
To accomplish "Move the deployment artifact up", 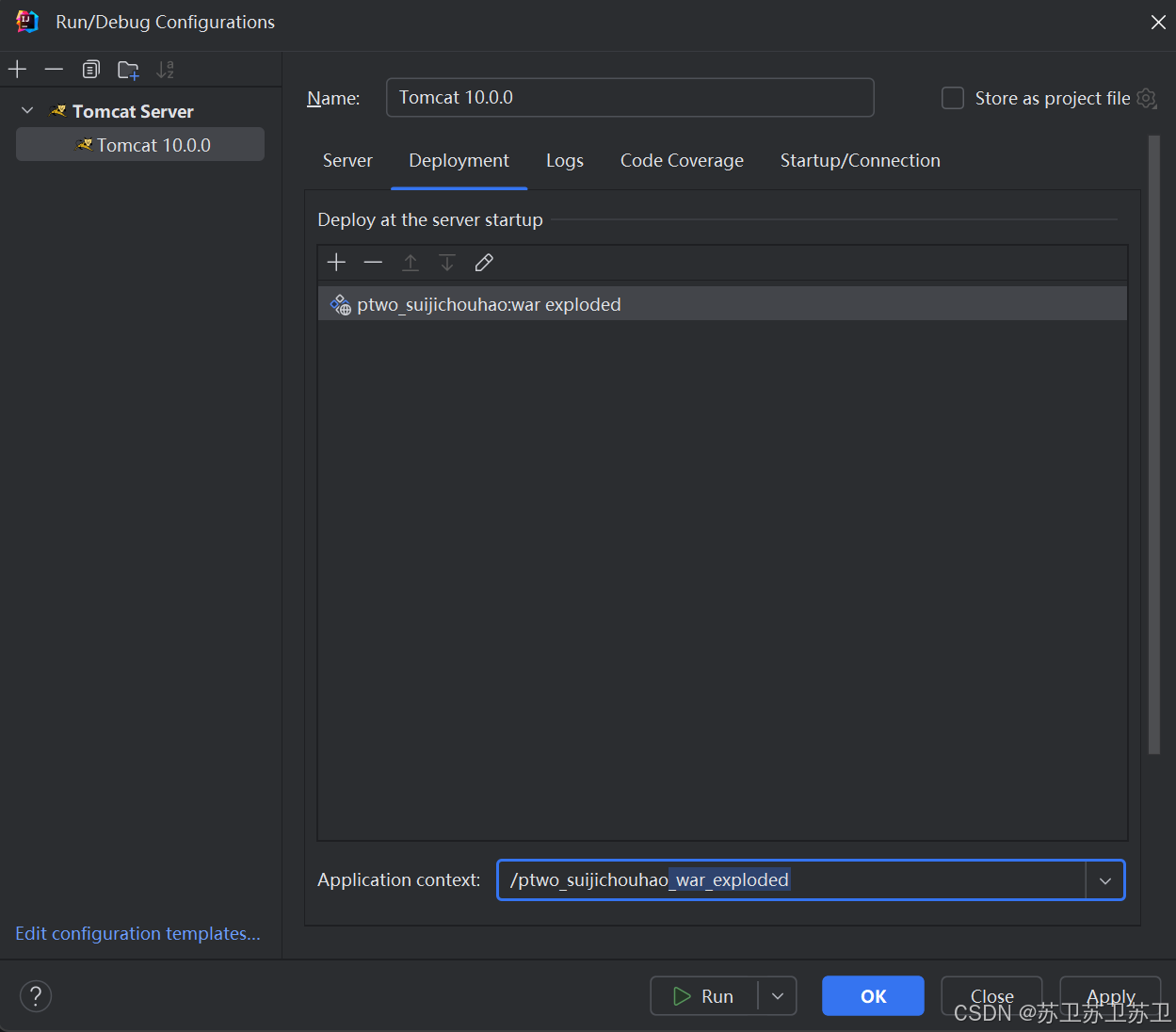I will click(x=411, y=263).
